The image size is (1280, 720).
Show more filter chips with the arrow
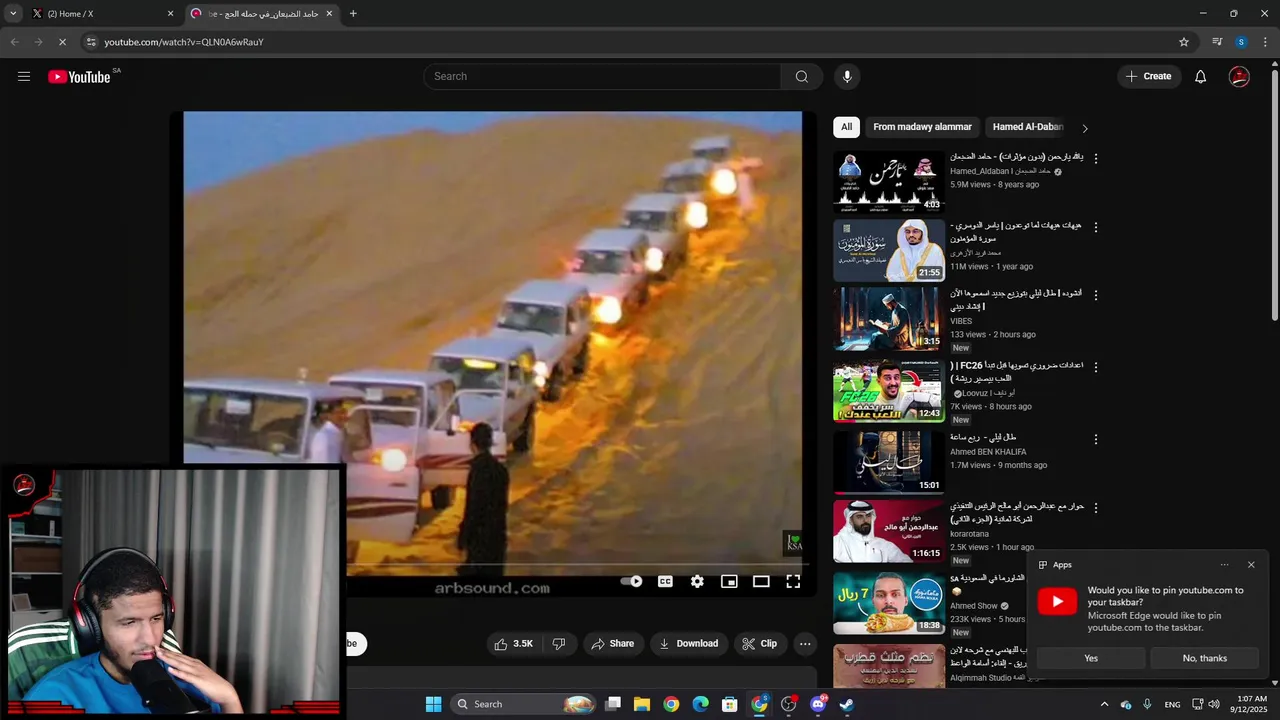(x=1085, y=128)
